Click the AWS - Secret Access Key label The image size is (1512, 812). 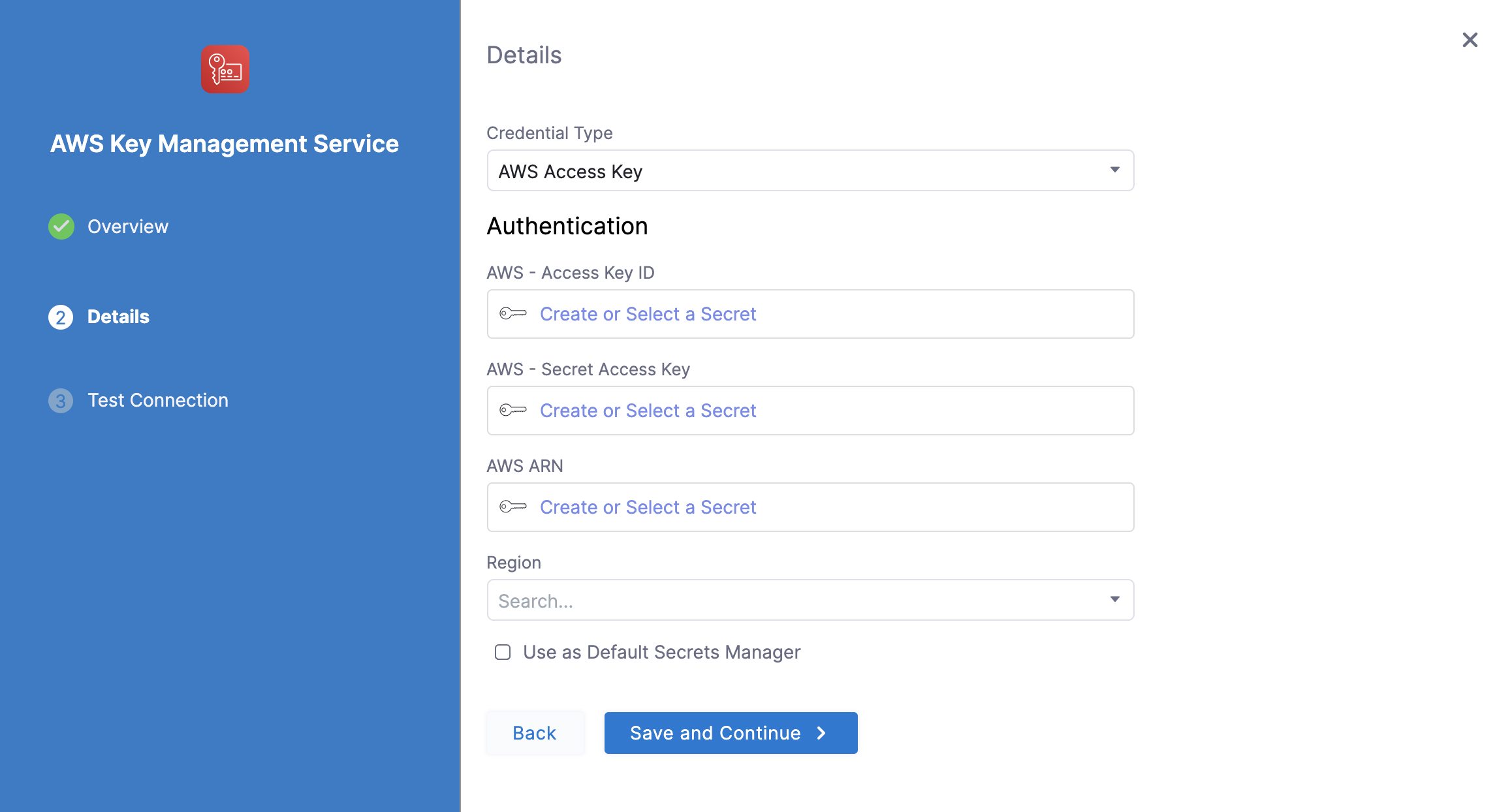pos(588,369)
